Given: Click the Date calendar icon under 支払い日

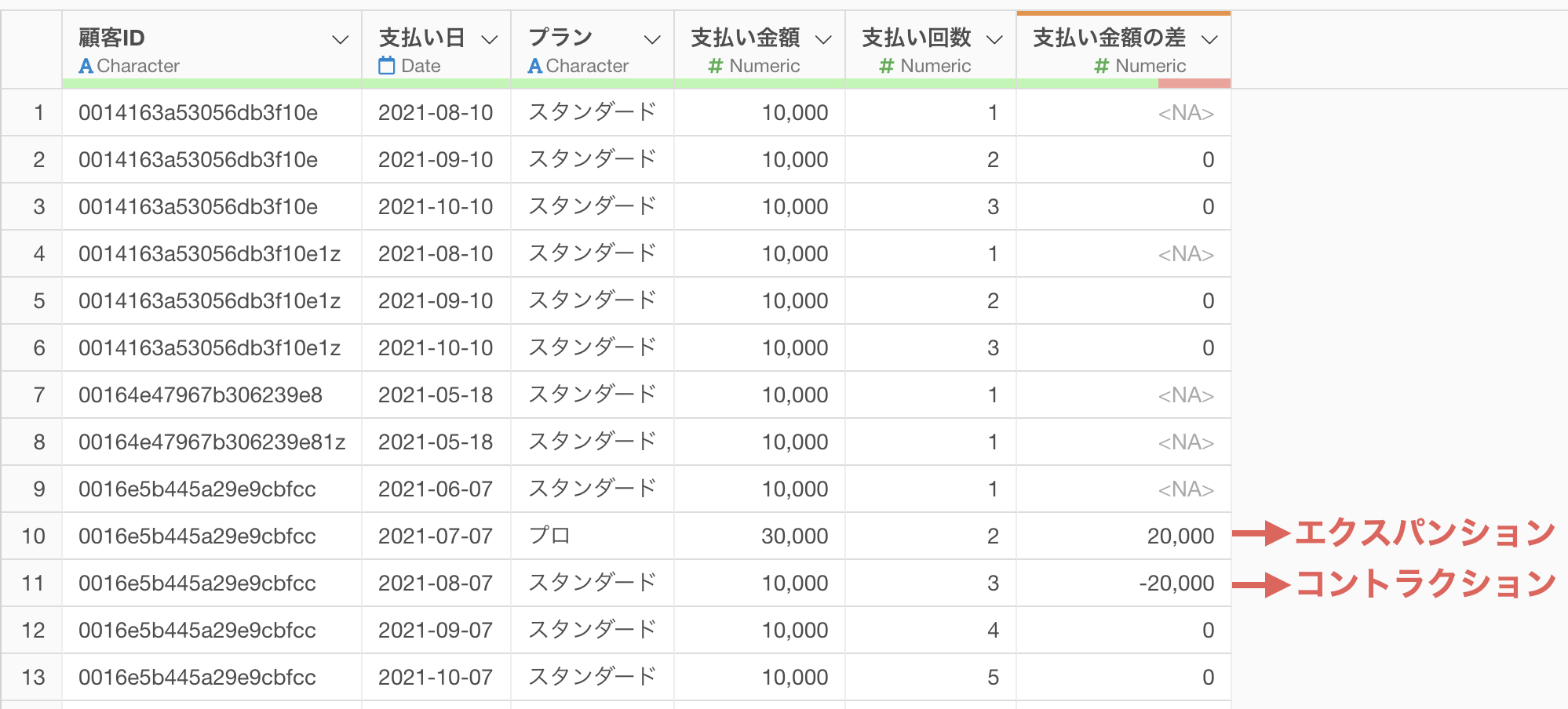Looking at the screenshot, I should (x=386, y=66).
